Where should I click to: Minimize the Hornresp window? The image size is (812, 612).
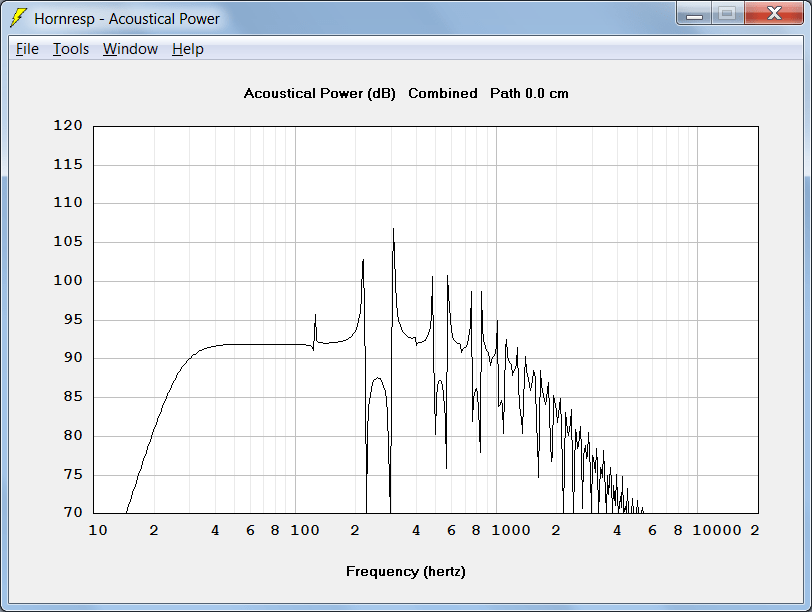(x=694, y=13)
